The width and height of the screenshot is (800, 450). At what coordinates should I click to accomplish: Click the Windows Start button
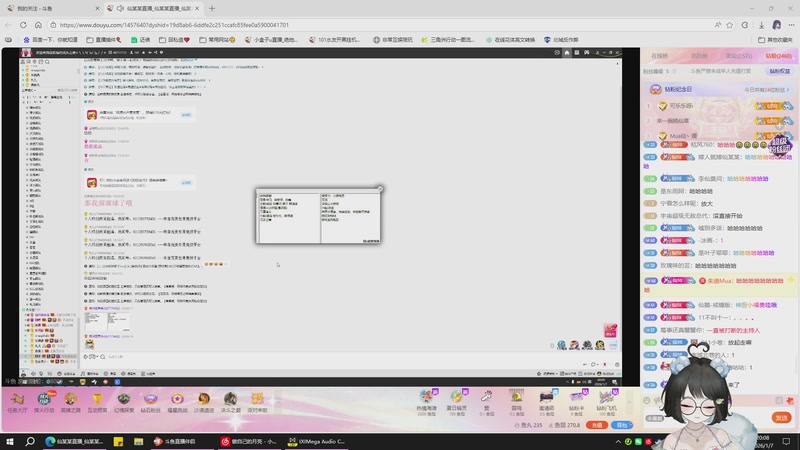[x=10, y=441]
